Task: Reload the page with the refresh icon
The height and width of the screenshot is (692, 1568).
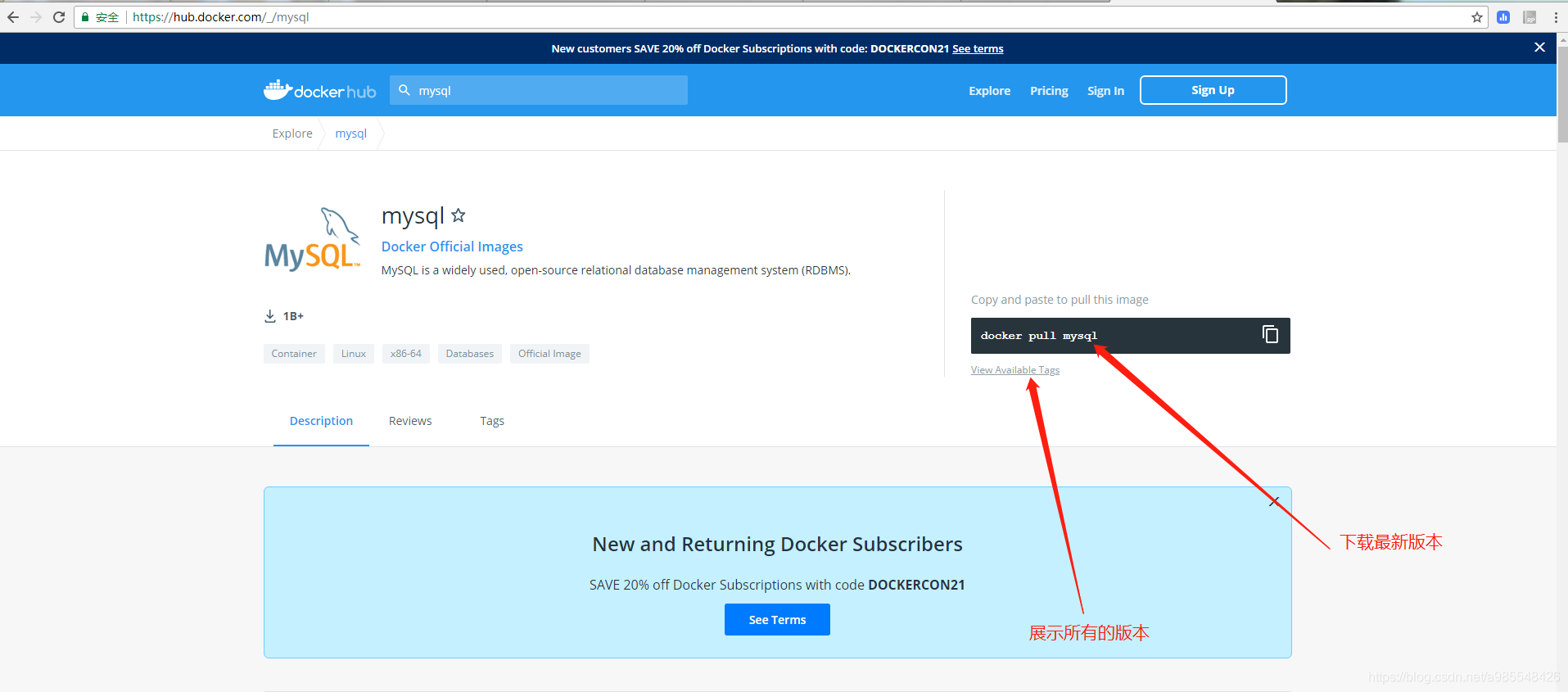Action: pos(59,17)
